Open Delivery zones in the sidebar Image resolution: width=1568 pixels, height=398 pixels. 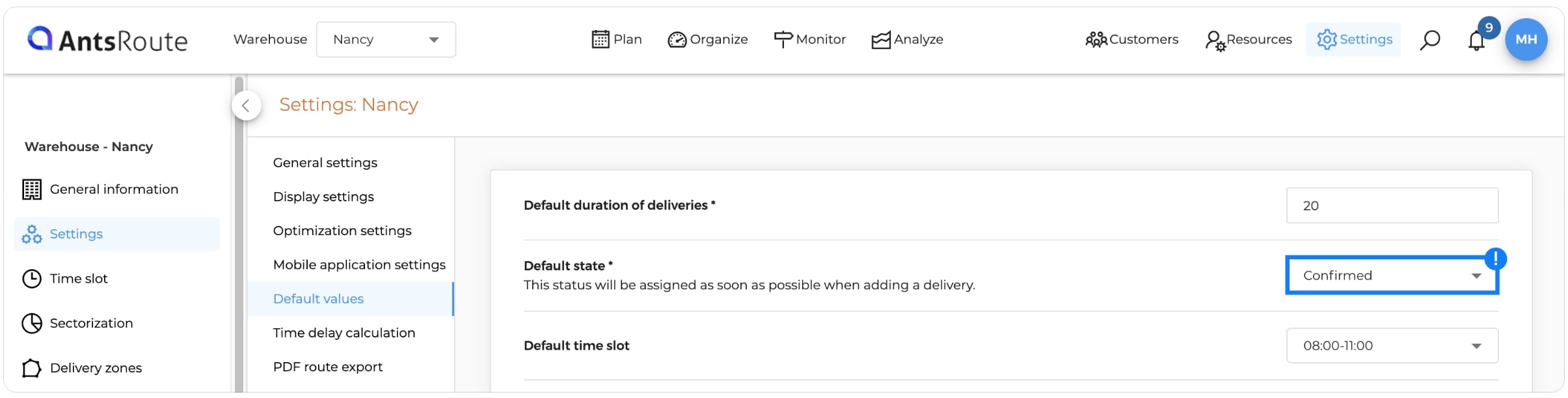click(x=82, y=368)
